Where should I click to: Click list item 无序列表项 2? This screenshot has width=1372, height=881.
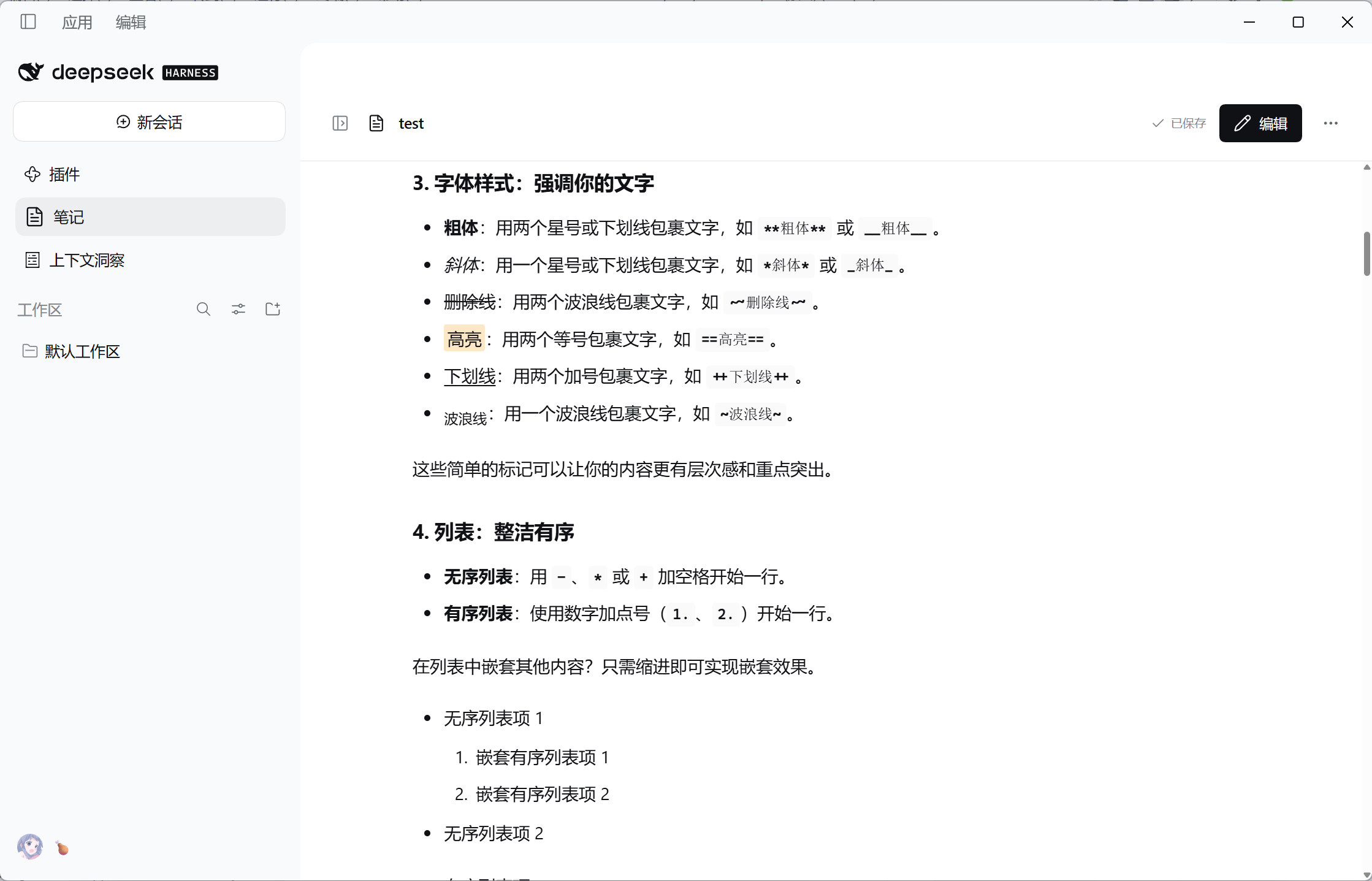494,834
